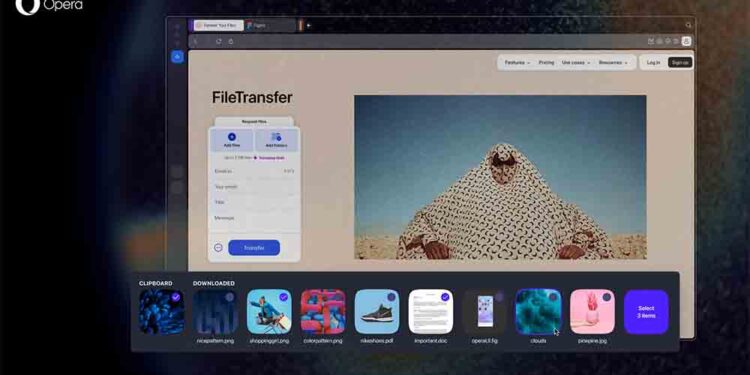Expand the Features dropdown

(518, 63)
